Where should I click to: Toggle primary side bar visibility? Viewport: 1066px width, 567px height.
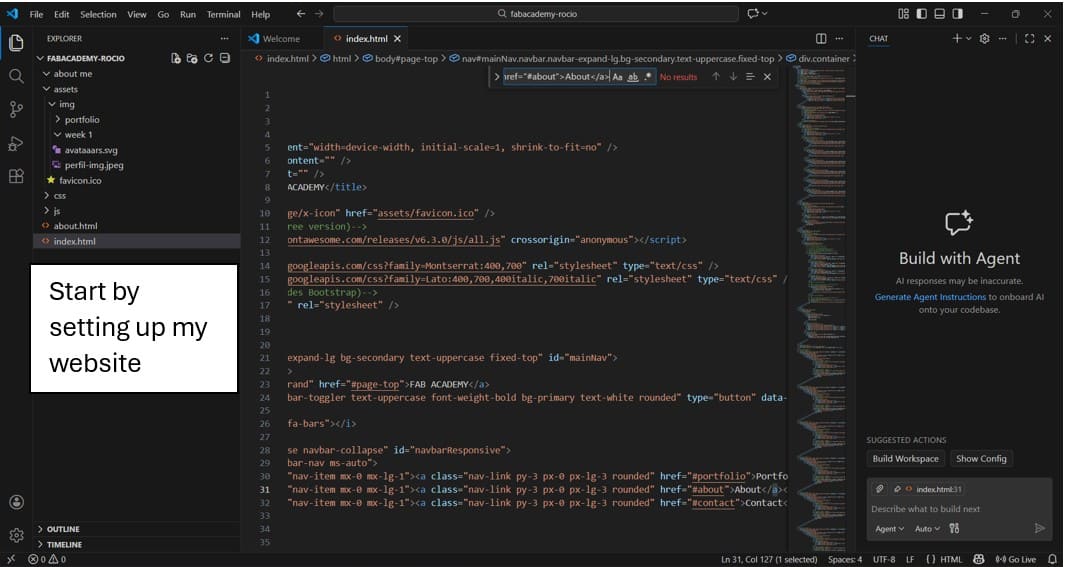922,14
